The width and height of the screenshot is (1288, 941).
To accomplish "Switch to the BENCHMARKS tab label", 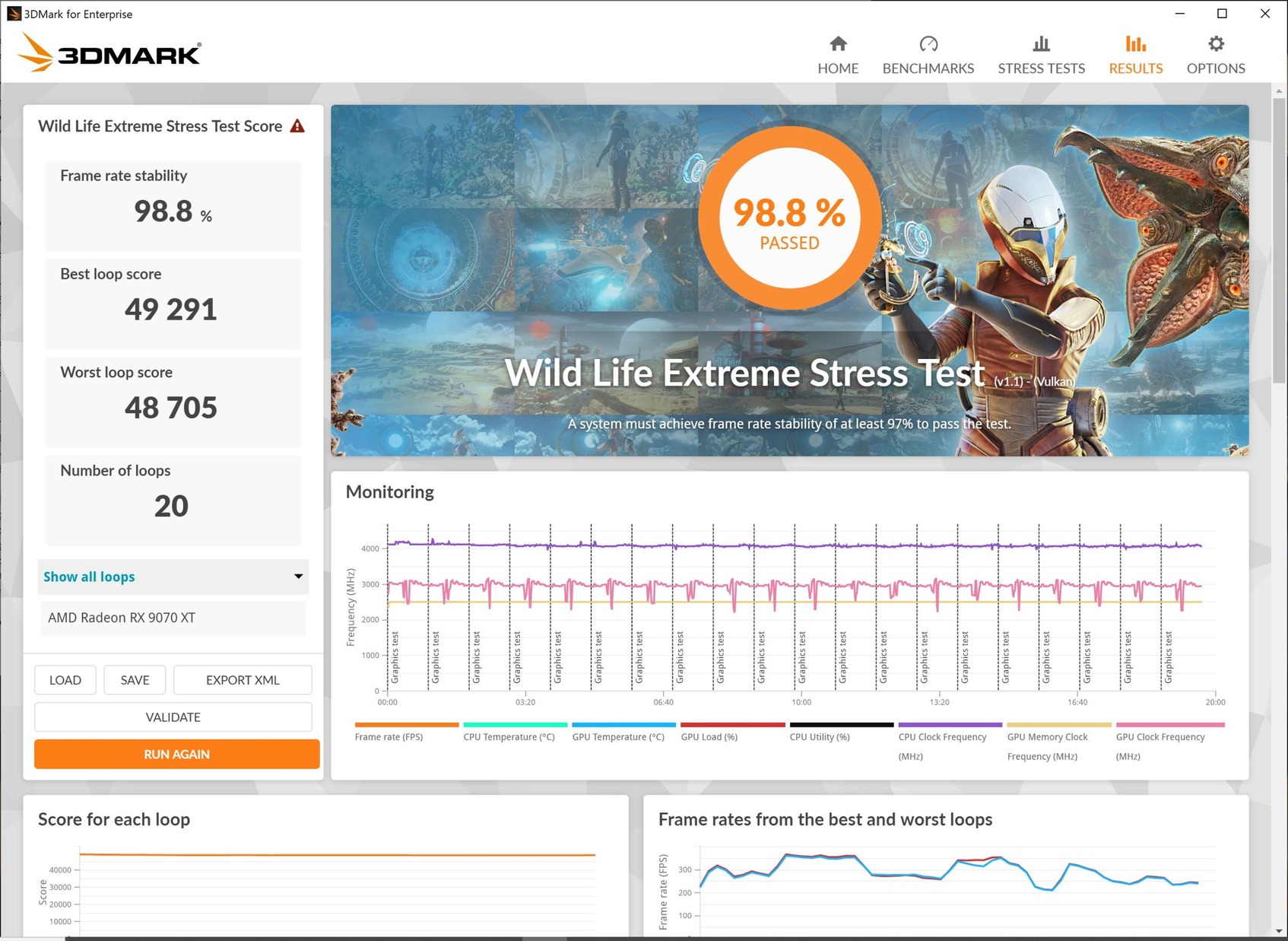I will click(928, 68).
